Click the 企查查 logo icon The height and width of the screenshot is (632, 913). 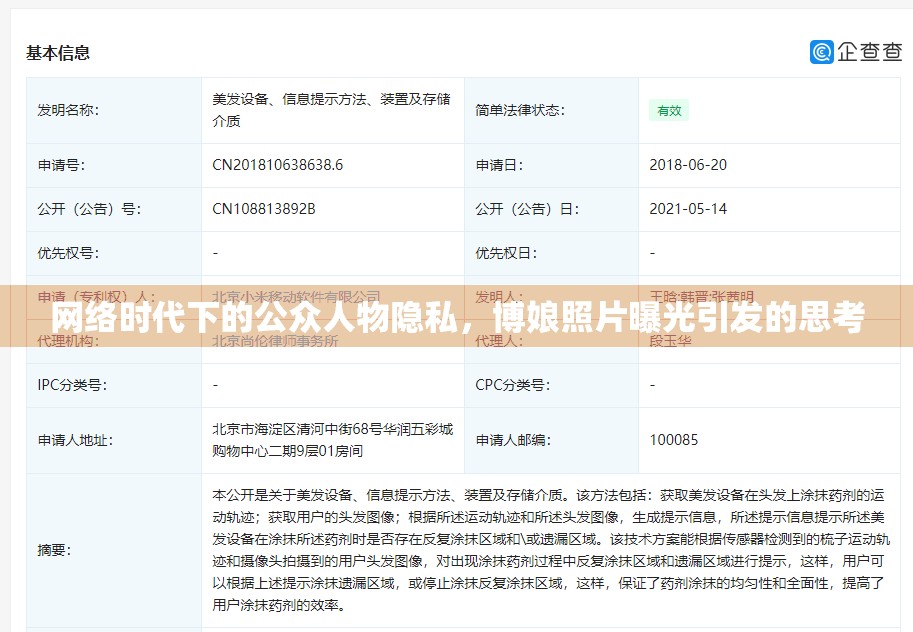point(822,52)
